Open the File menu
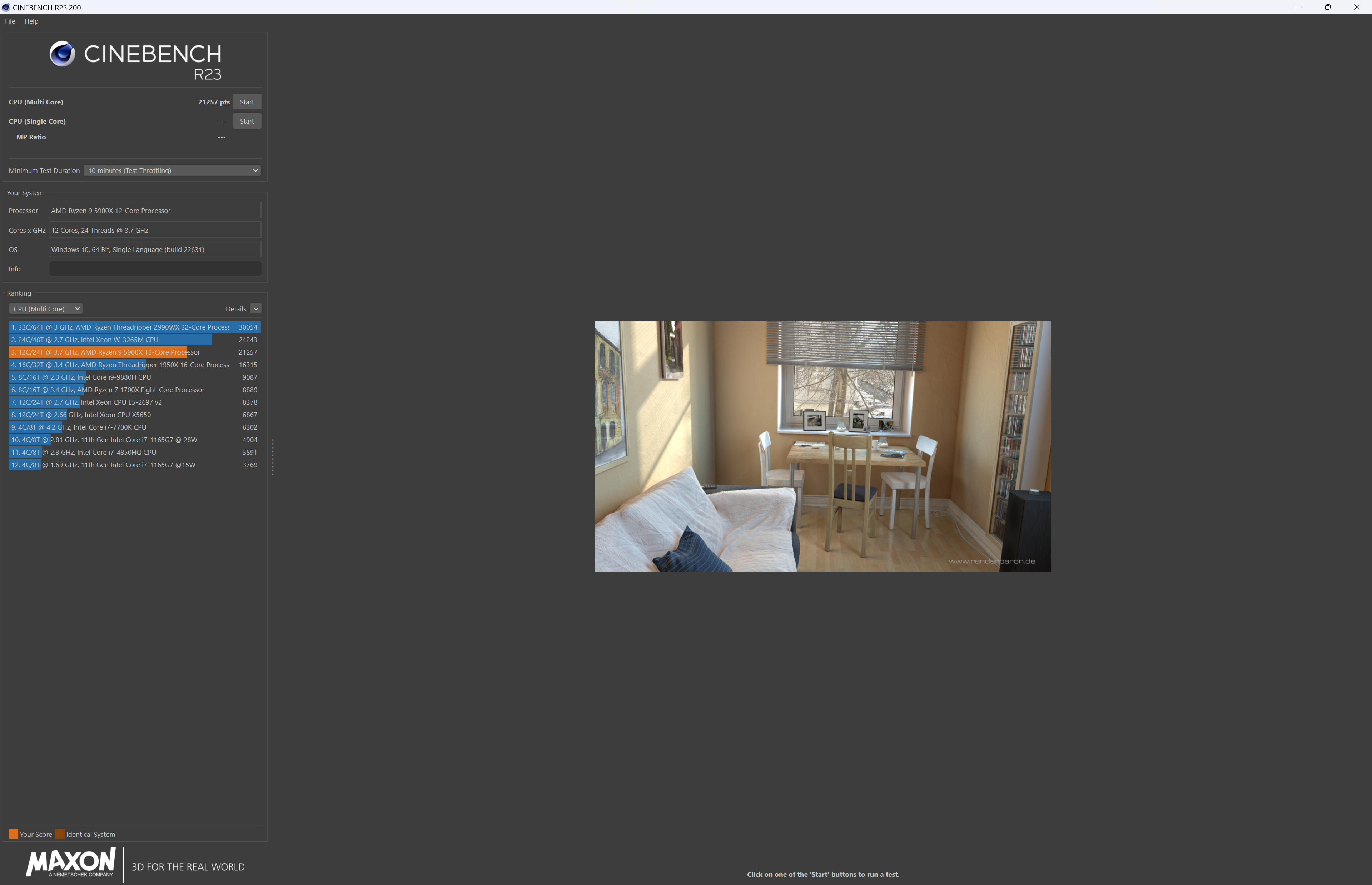This screenshot has width=1372, height=885. click(x=10, y=21)
